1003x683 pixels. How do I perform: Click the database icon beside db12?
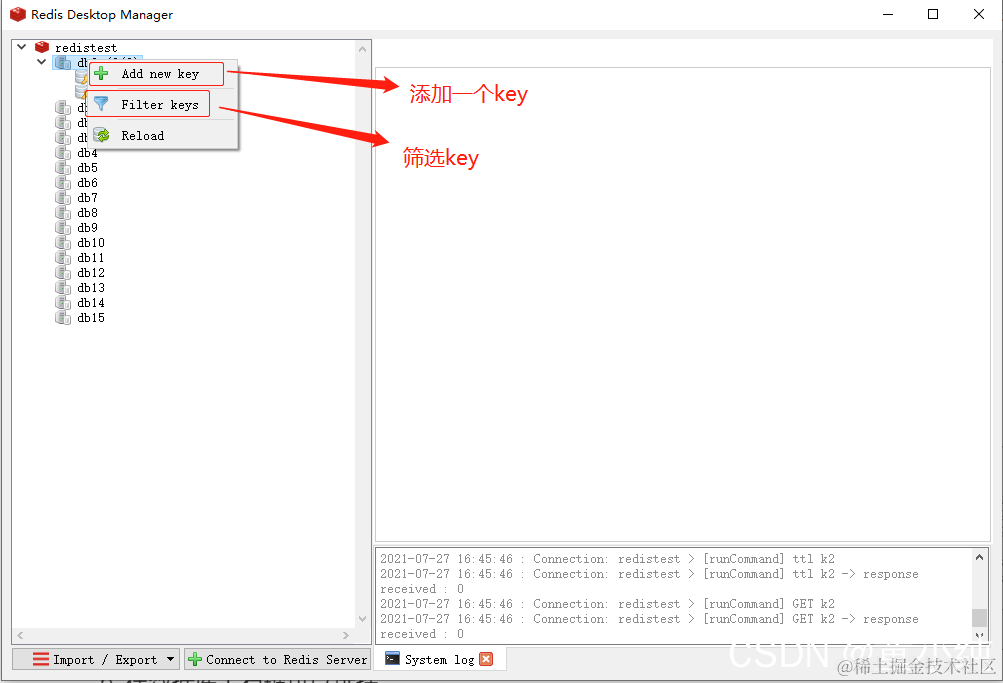pos(63,273)
